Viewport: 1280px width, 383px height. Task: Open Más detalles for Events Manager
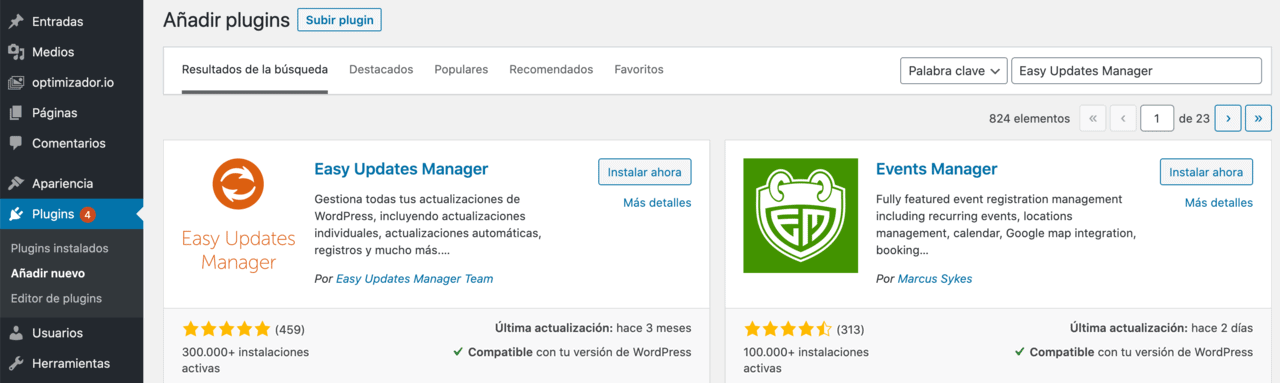pos(1219,202)
